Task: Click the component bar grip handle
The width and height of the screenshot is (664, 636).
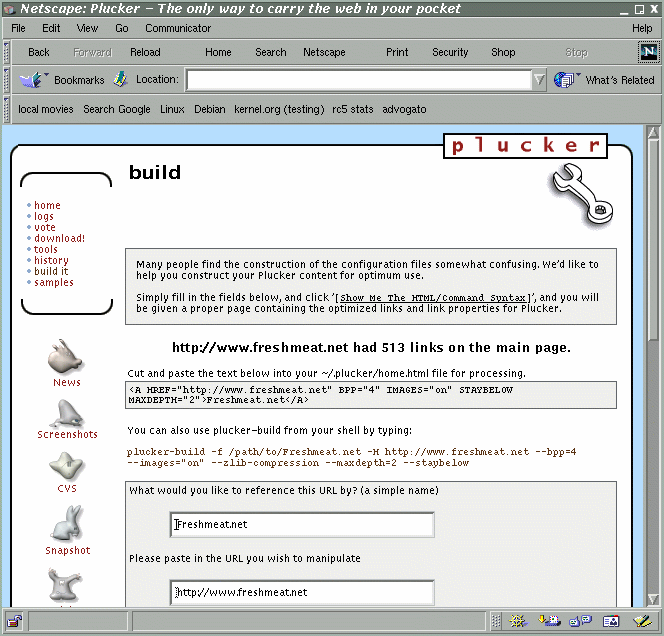Action: click(x=496, y=621)
